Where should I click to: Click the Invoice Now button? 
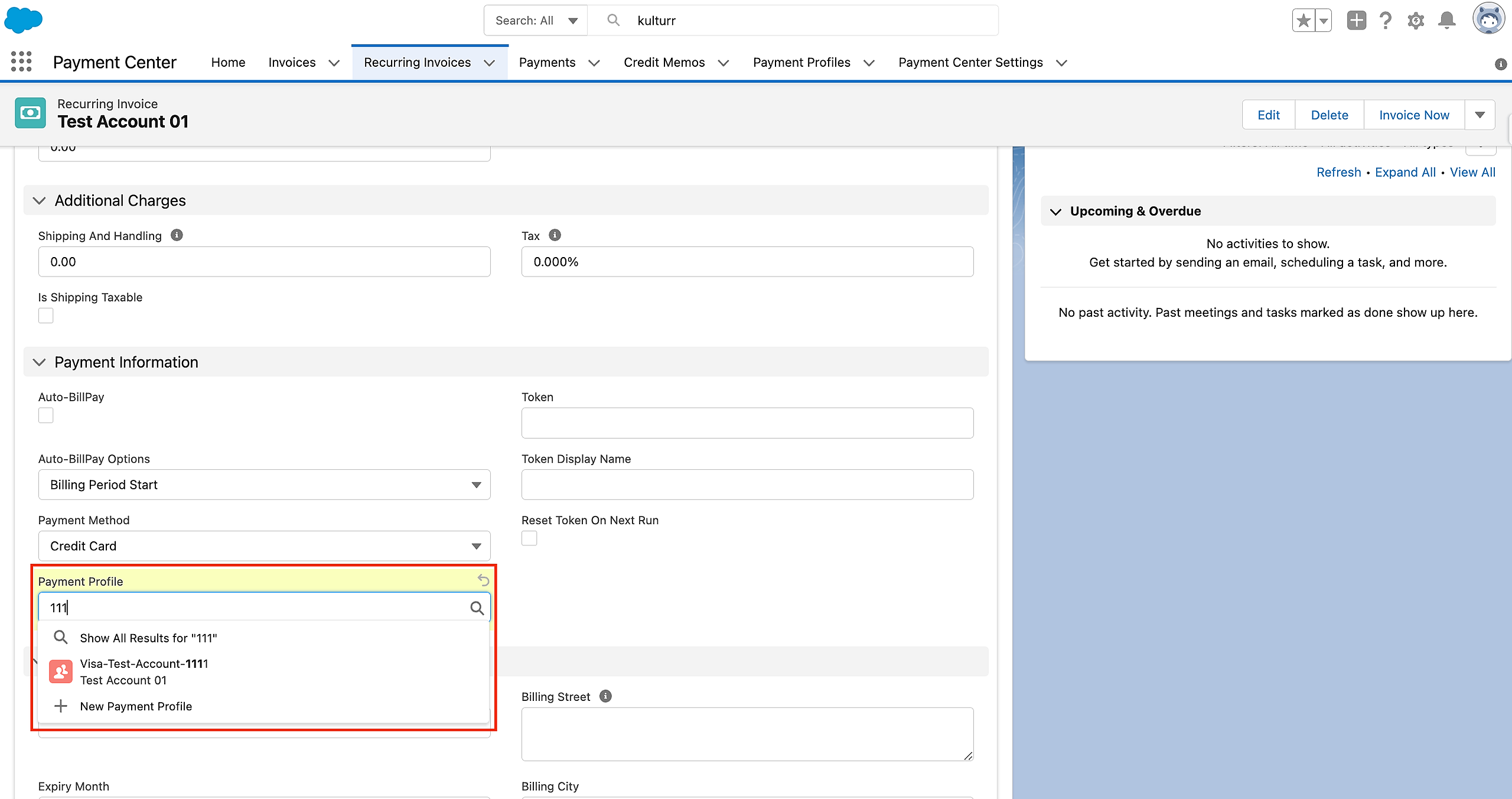1414,115
